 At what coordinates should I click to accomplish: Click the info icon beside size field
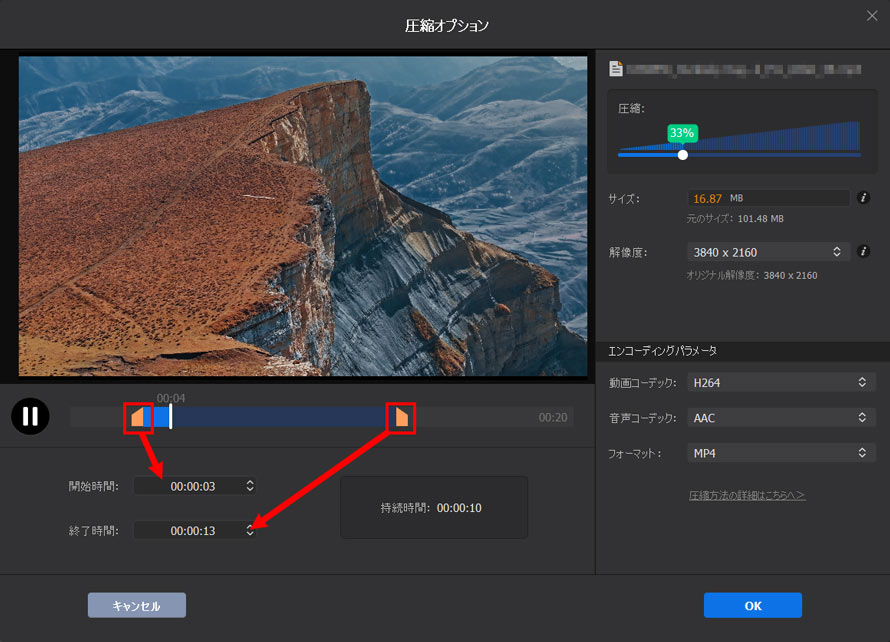click(863, 198)
